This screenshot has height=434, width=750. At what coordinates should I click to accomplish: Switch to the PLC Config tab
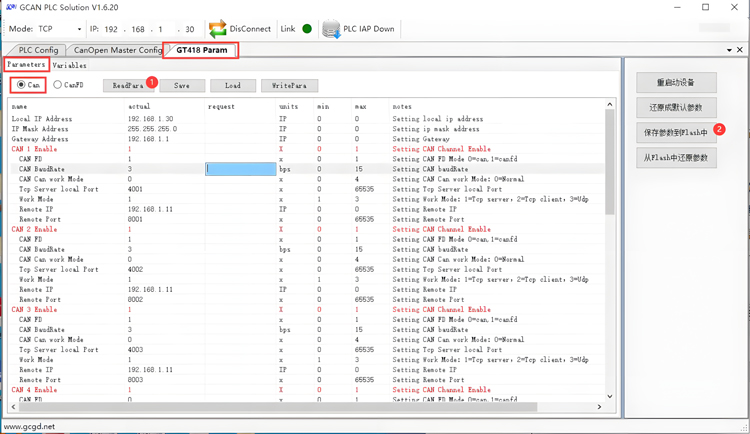pyautogui.click(x=38, y=50)
